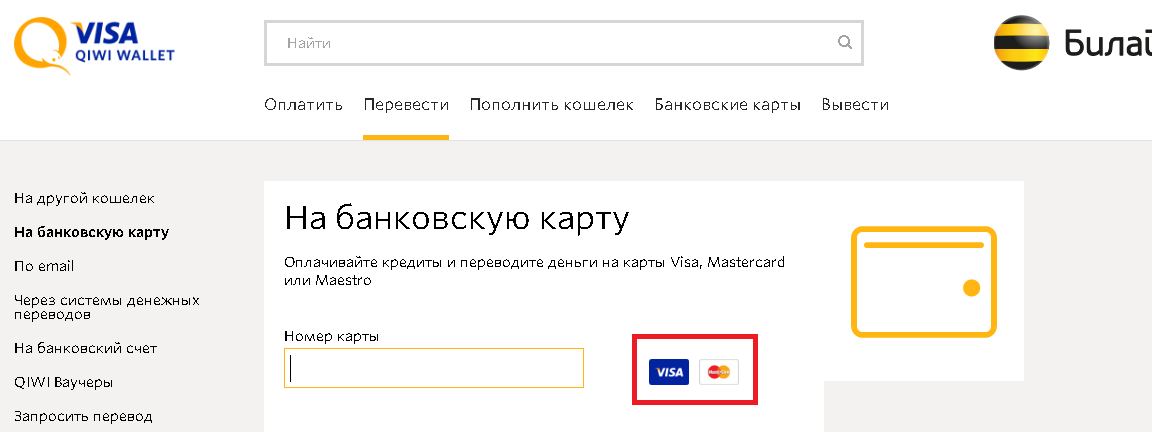This screenshot has width=1152, height=432.
Task: Select На банковскую карту sidebar link
Action: [x=91, y=232]
